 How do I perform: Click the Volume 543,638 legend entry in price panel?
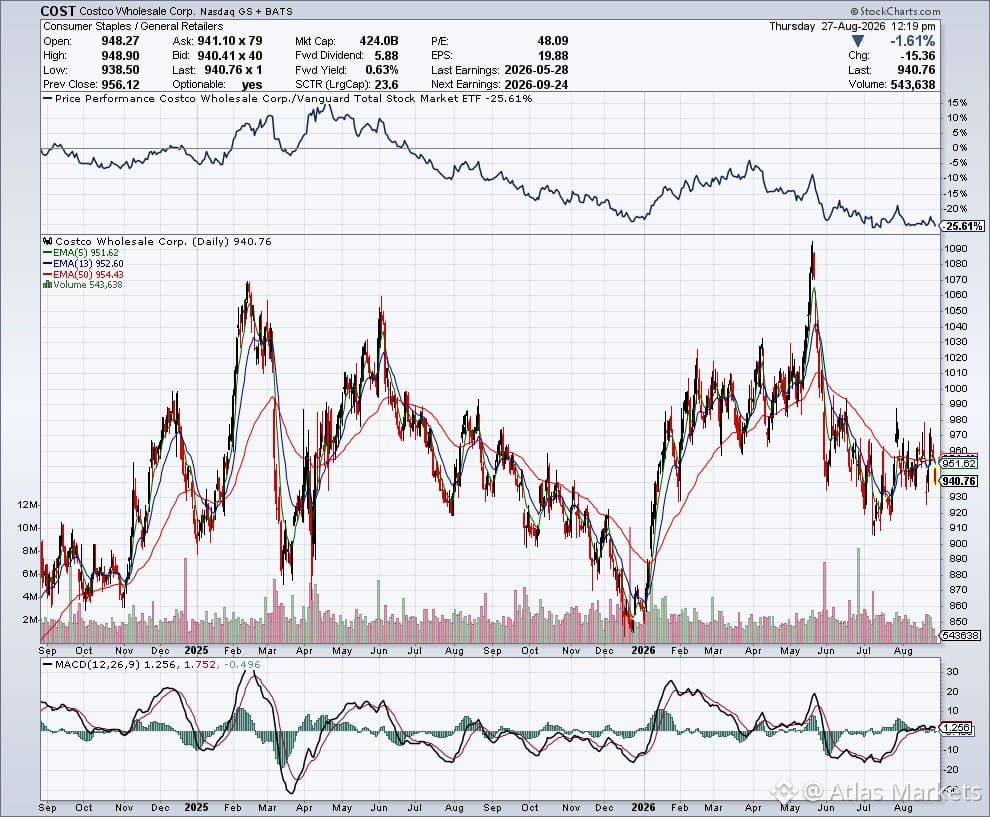click(x=83, y=285)
